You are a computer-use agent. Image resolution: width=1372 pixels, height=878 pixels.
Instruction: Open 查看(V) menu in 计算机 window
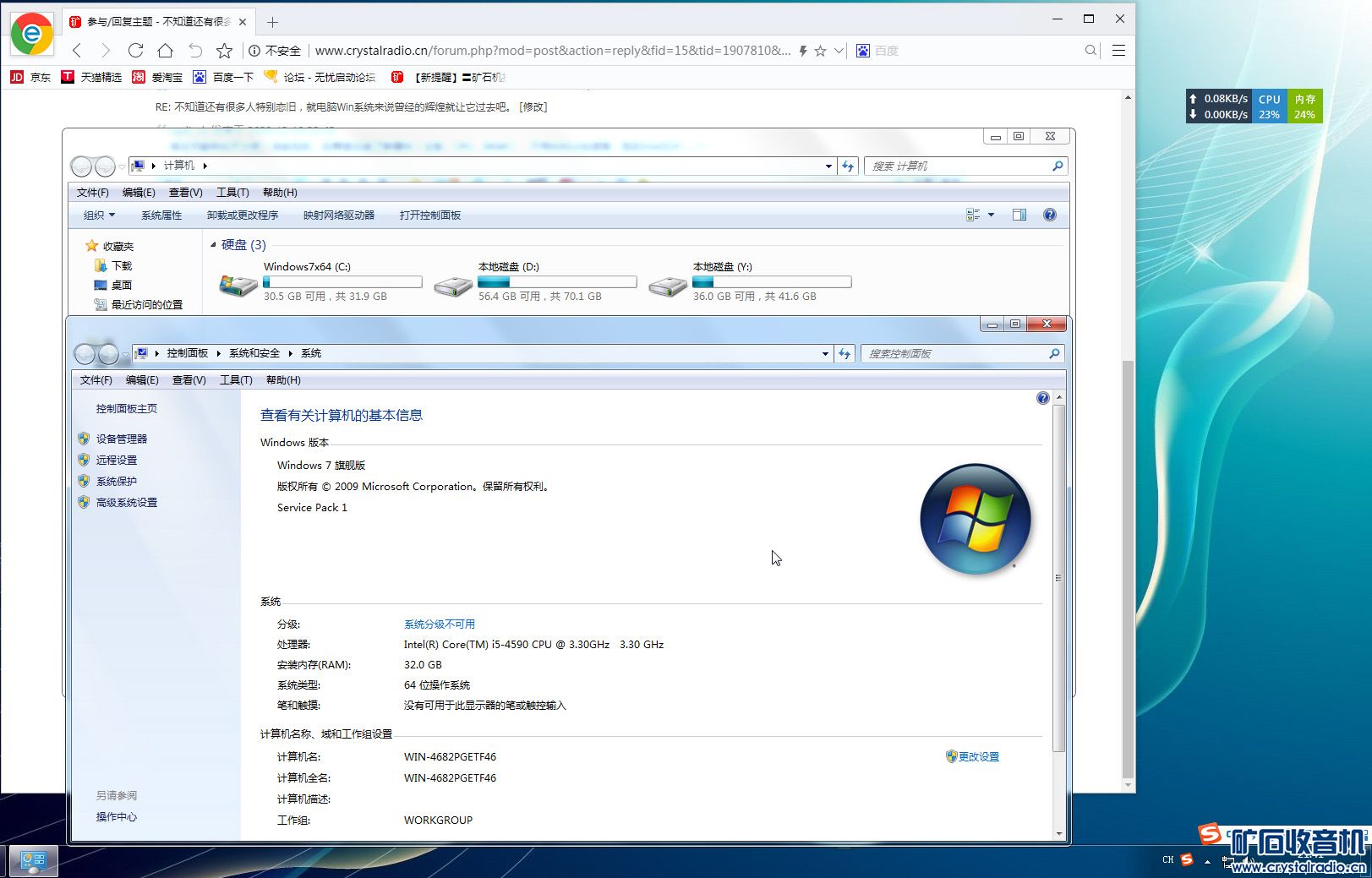point(185,193)
